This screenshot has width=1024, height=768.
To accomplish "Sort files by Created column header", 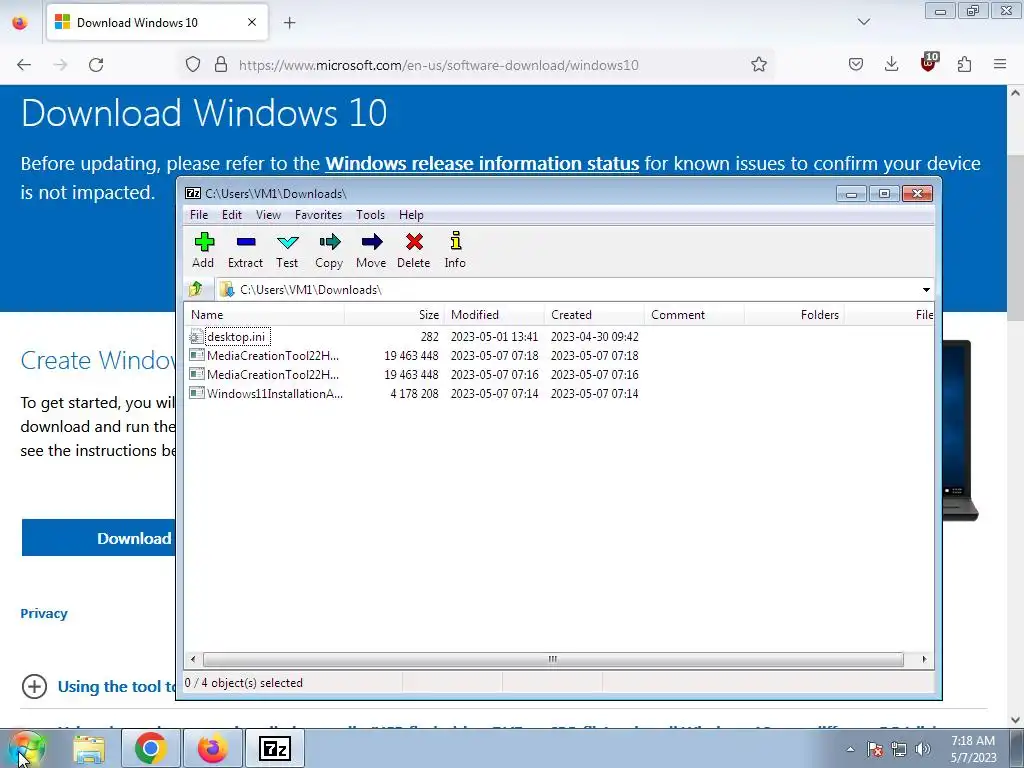I will pyautogui.click(x=594, y=315).
